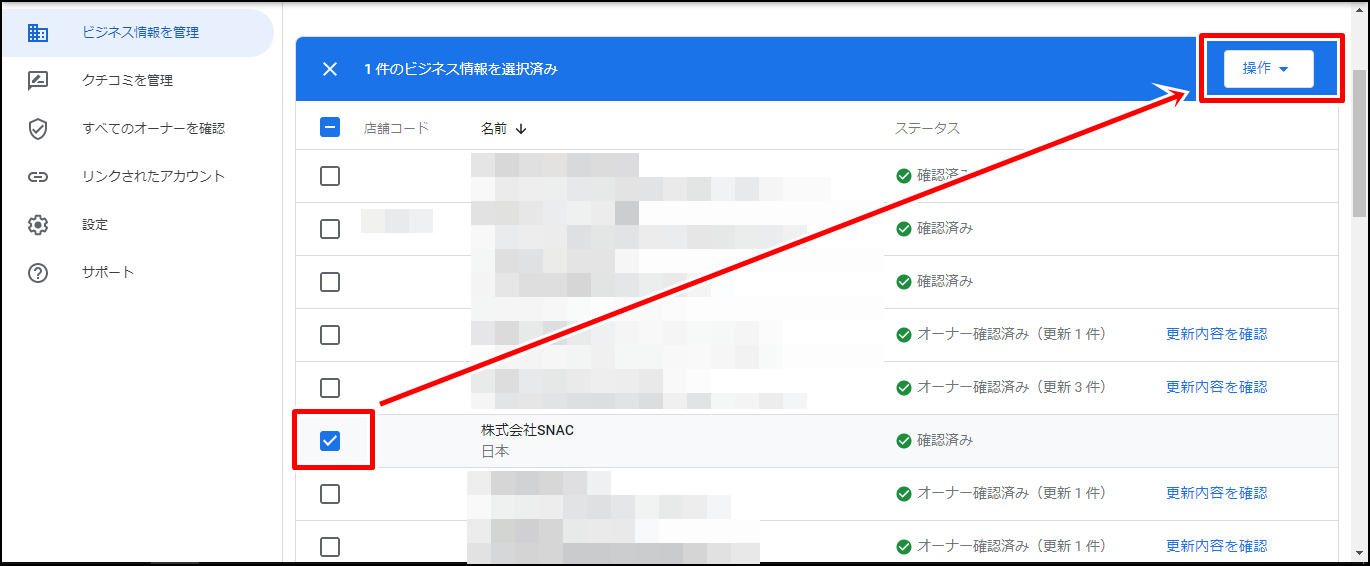Click the オーナー確認済み（更新 3 件）status

(1011, 387)
